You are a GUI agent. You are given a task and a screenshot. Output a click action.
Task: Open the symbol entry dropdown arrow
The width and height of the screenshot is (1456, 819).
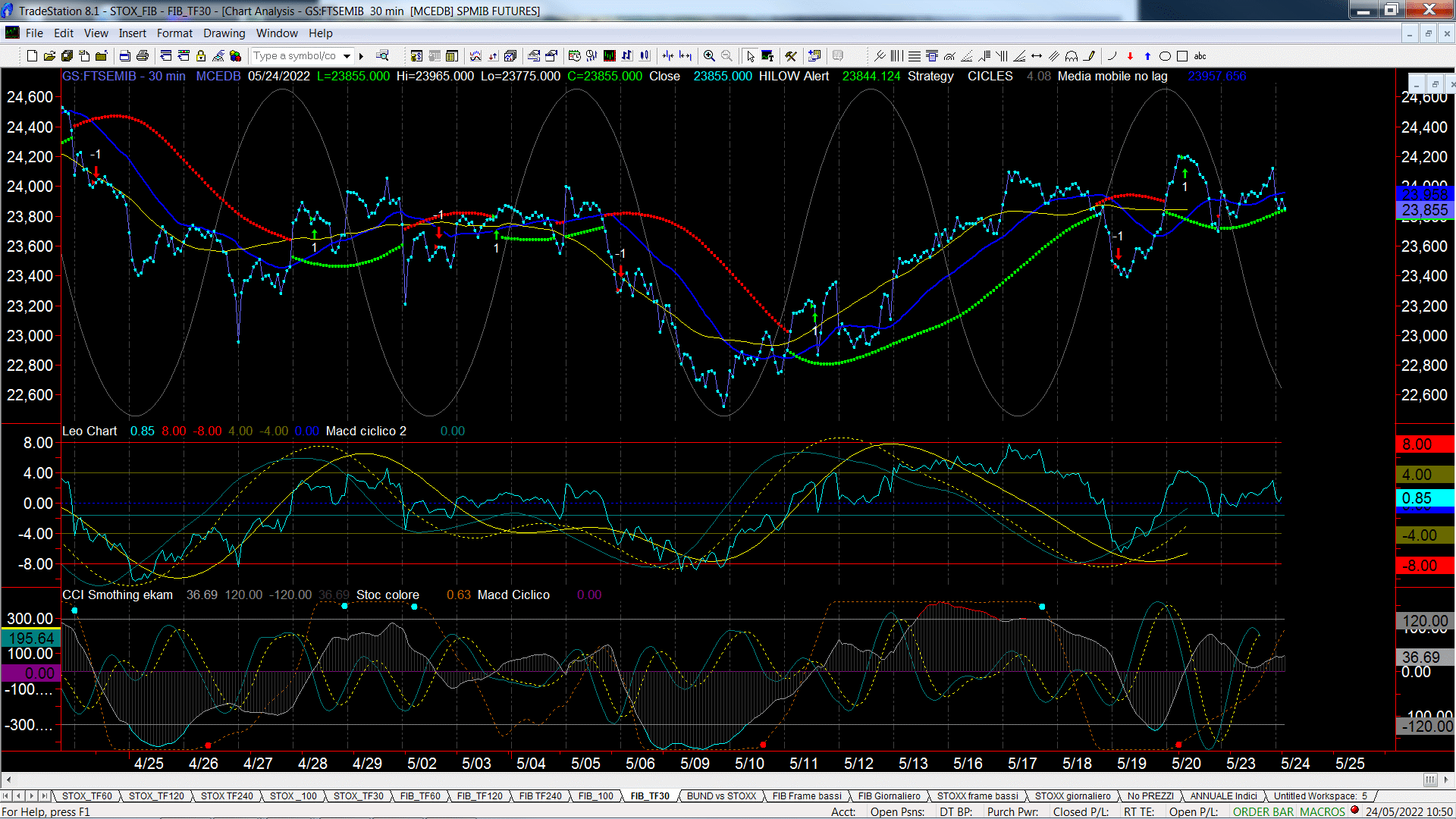(x=347, y=55)
